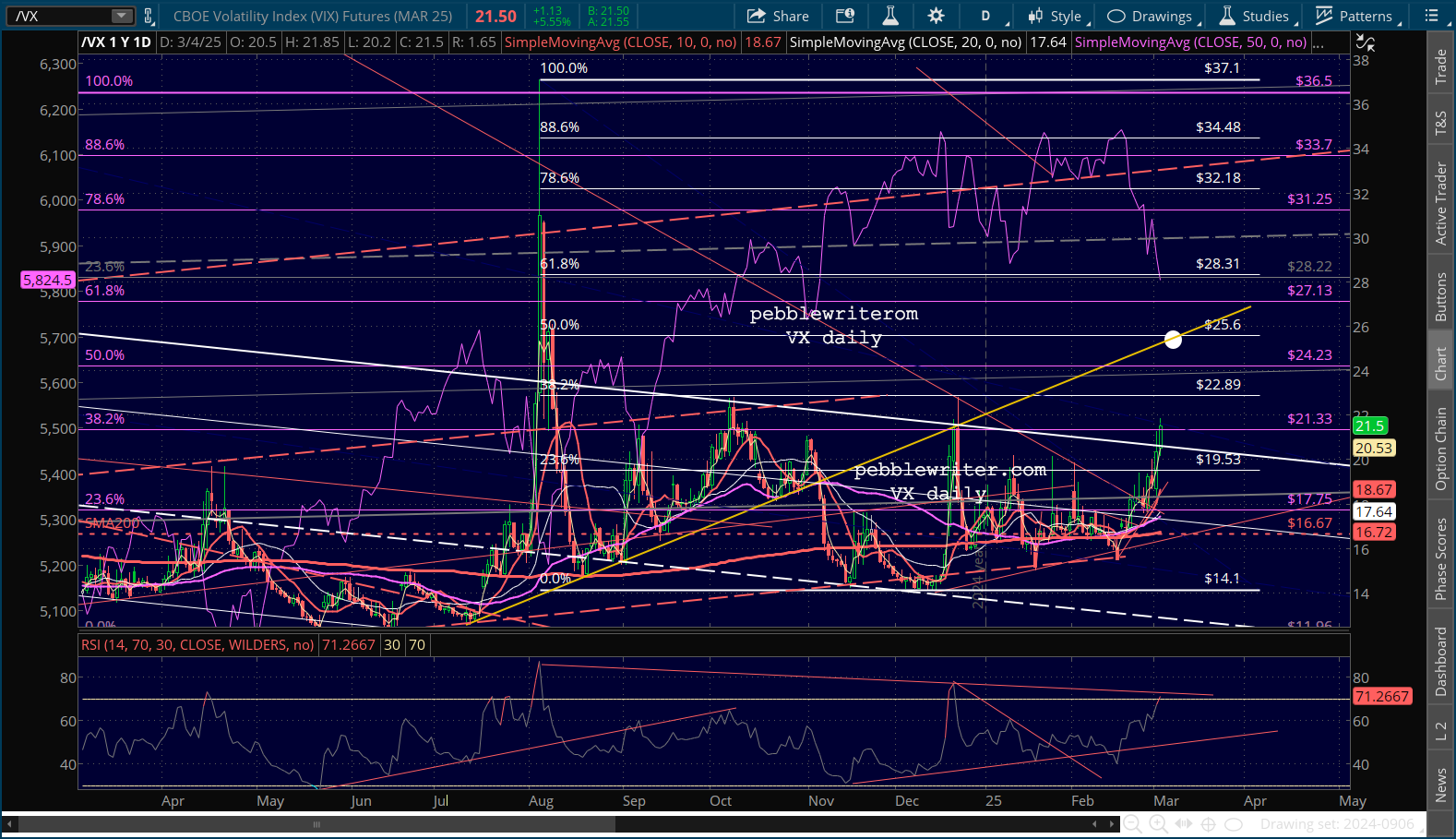Open the Style dropdown menu

pos(1057,16)
